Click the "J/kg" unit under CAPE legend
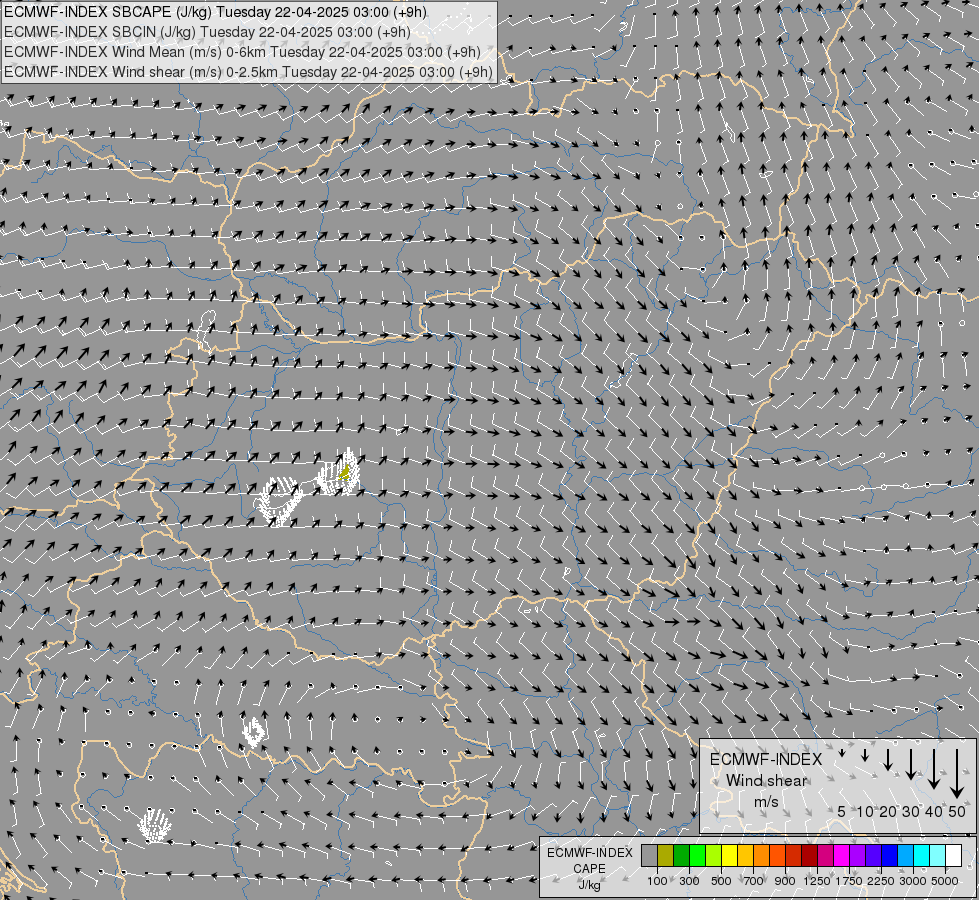 [x=589, y=885]
